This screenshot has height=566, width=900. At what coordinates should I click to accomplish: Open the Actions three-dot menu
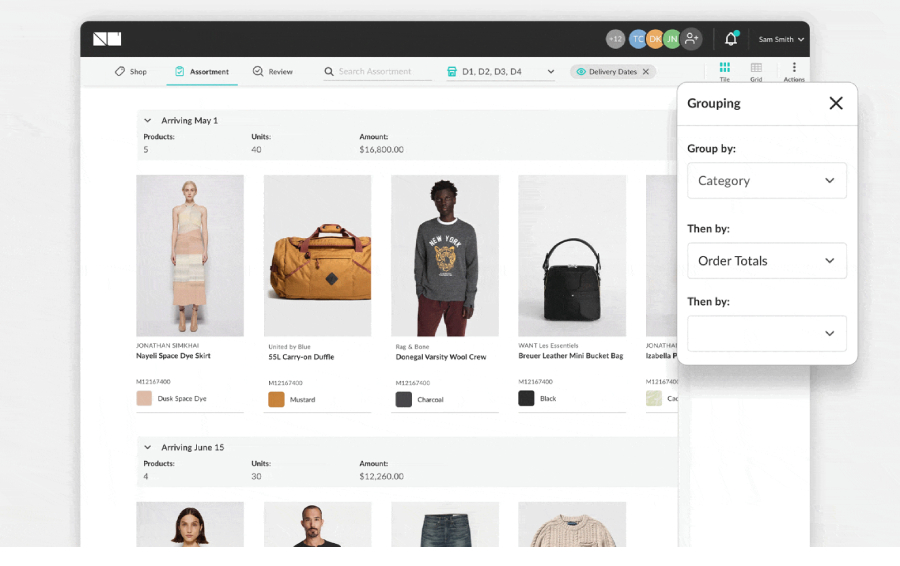click(x=794, y=71)
